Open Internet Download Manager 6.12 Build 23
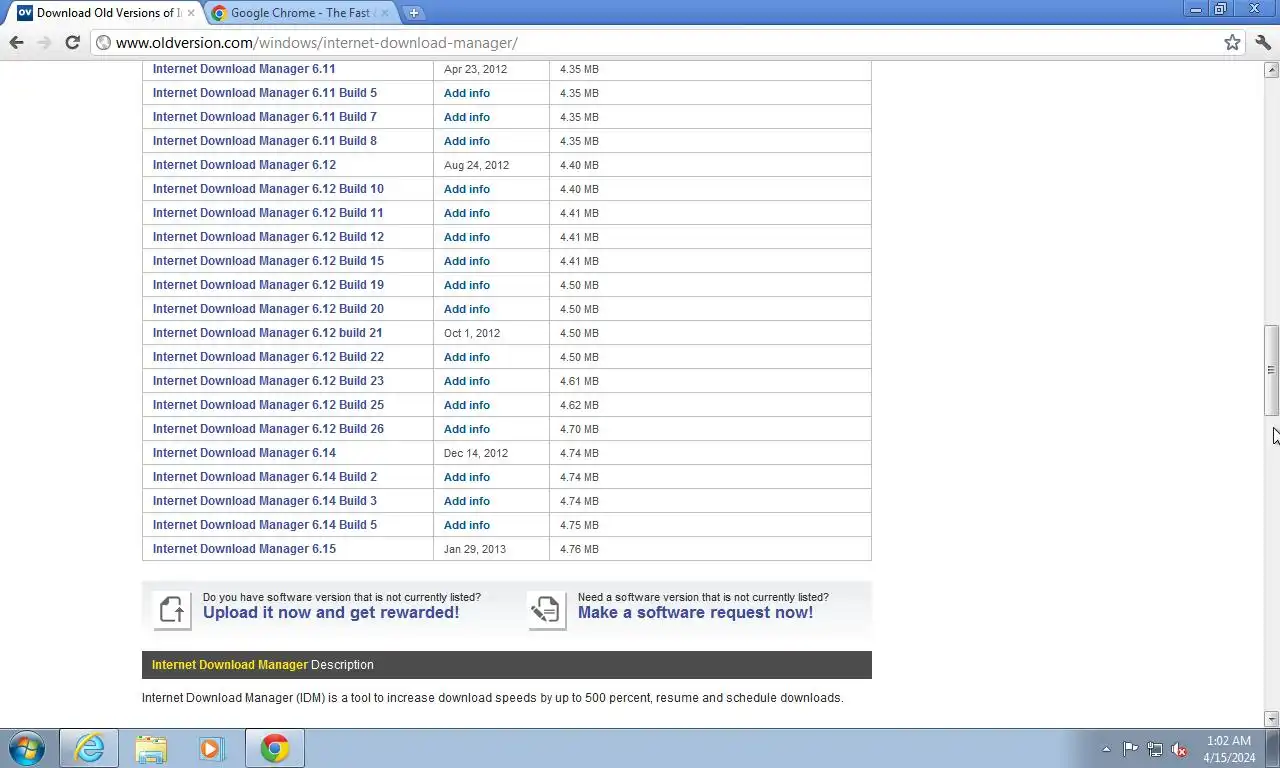Viewport: 1280px width, 768px height. (x=268, y=381)
